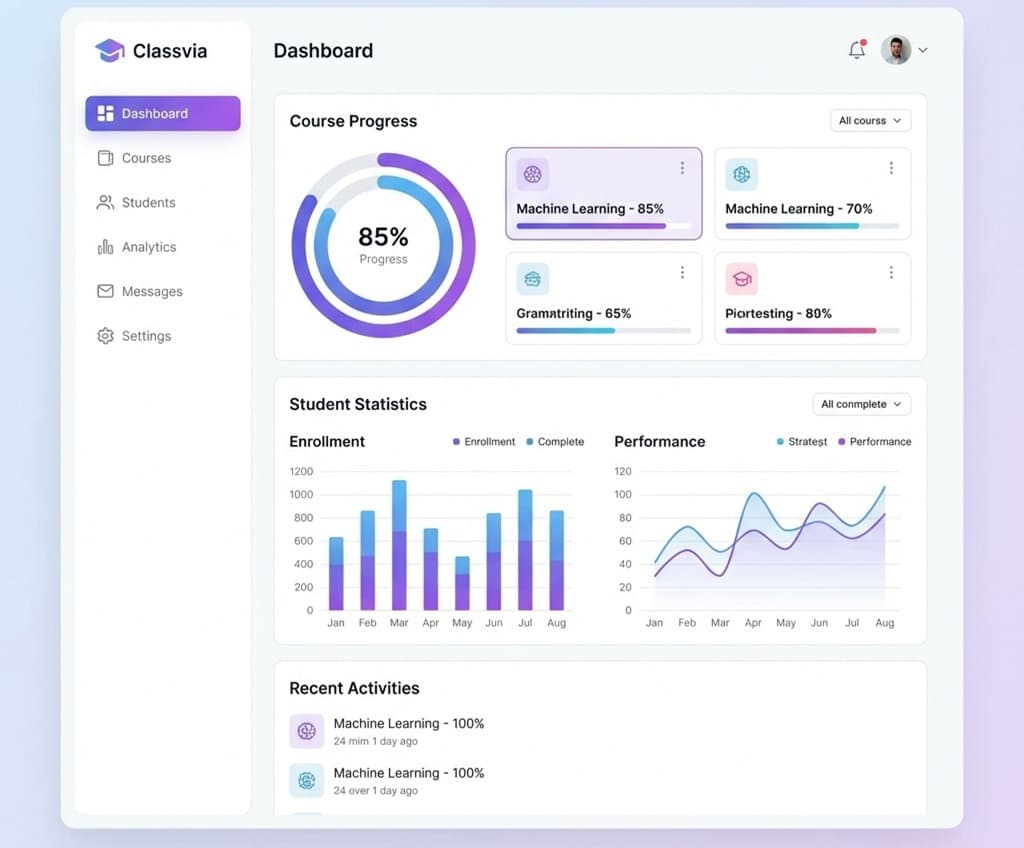1024x848 pixels.
Task: Open the All courss dropdown
Action: point(870,121)
